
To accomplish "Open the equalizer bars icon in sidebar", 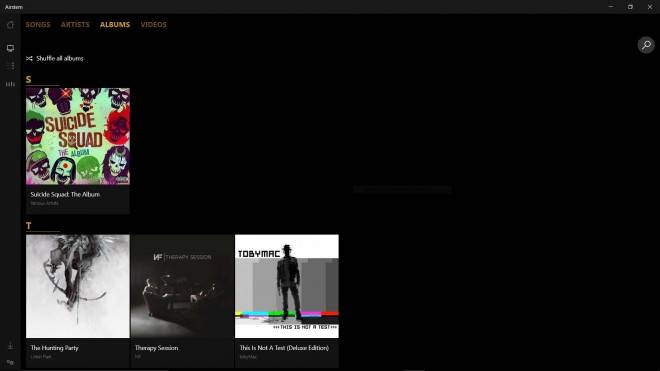I will coord(10,84).
